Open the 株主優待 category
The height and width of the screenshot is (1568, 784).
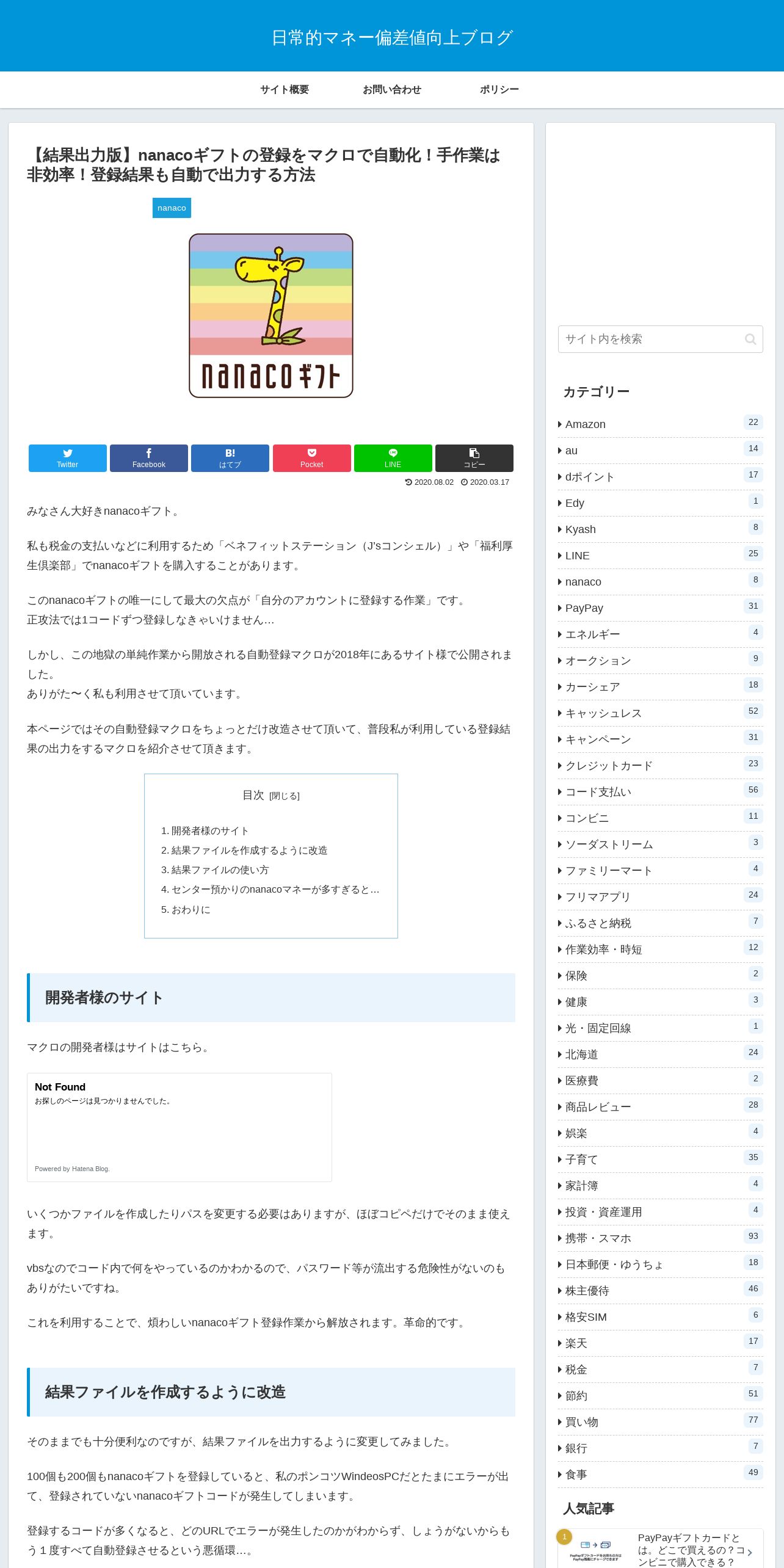pyautogui.click(x=661, y=1291)
